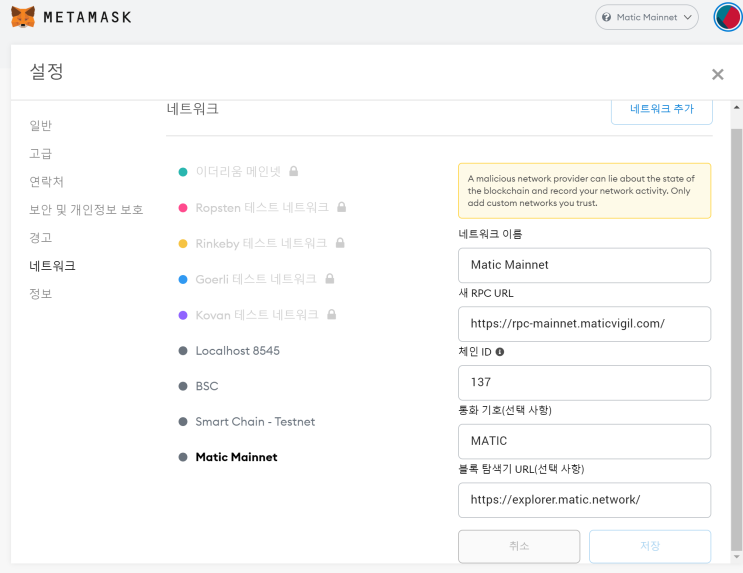The width and height of the screenshot is (743, 573).
Task: Click the 네트워크 section heading
Action: 192,109
